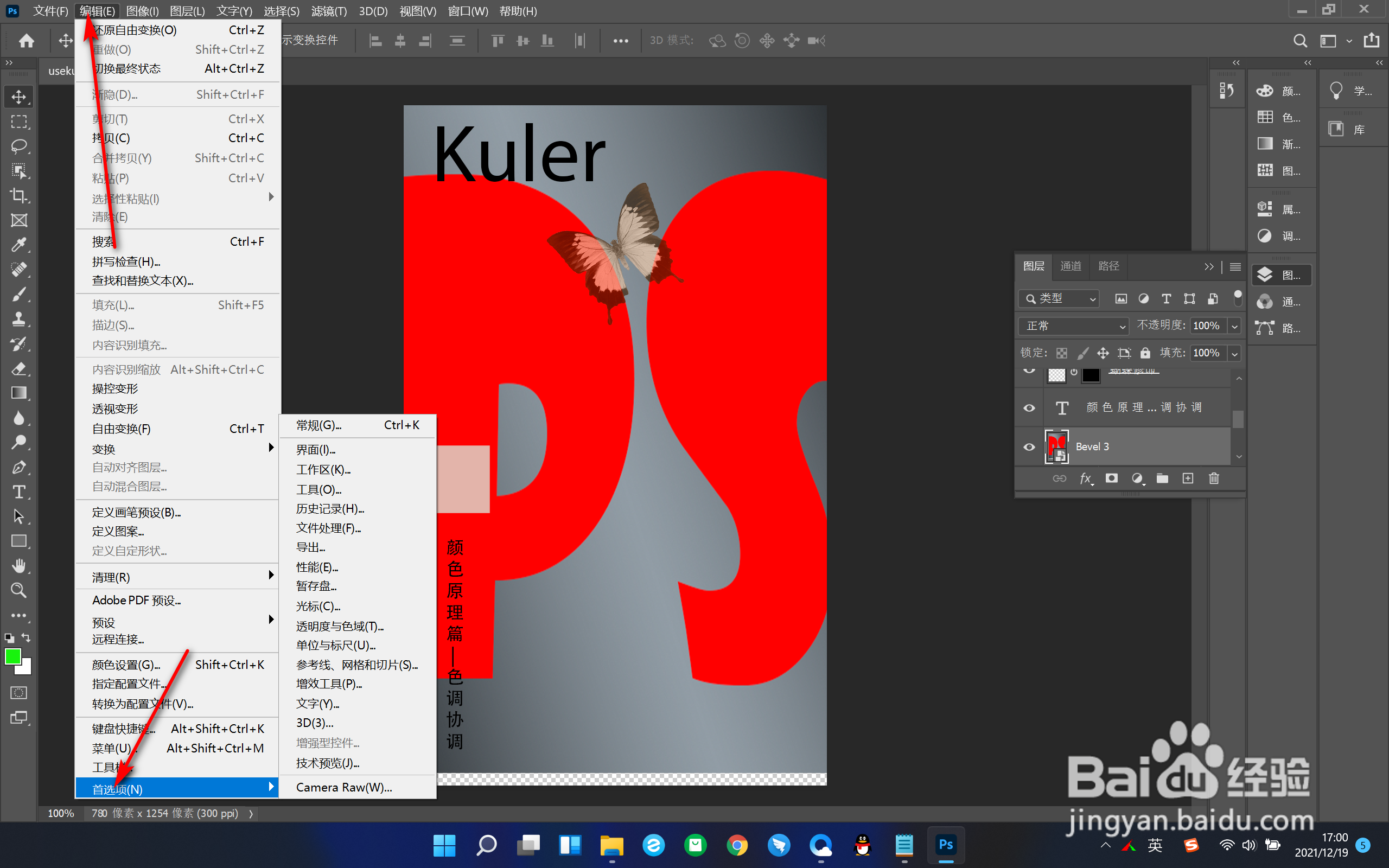This screenshot has height=868, width=1389.
Task: Toggle lock all padlock icon
Action: pyautogui.click(x=1145, y=353)
